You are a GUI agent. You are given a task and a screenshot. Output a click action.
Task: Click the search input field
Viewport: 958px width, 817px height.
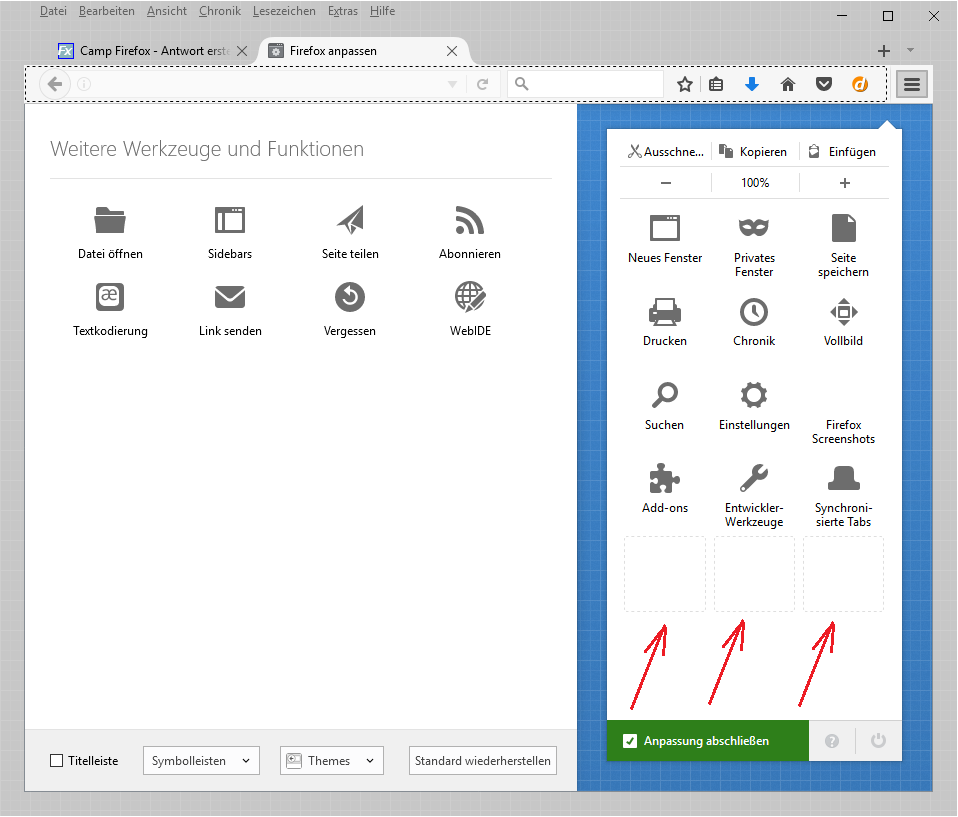pyautogui.click(x=587, y=84)
